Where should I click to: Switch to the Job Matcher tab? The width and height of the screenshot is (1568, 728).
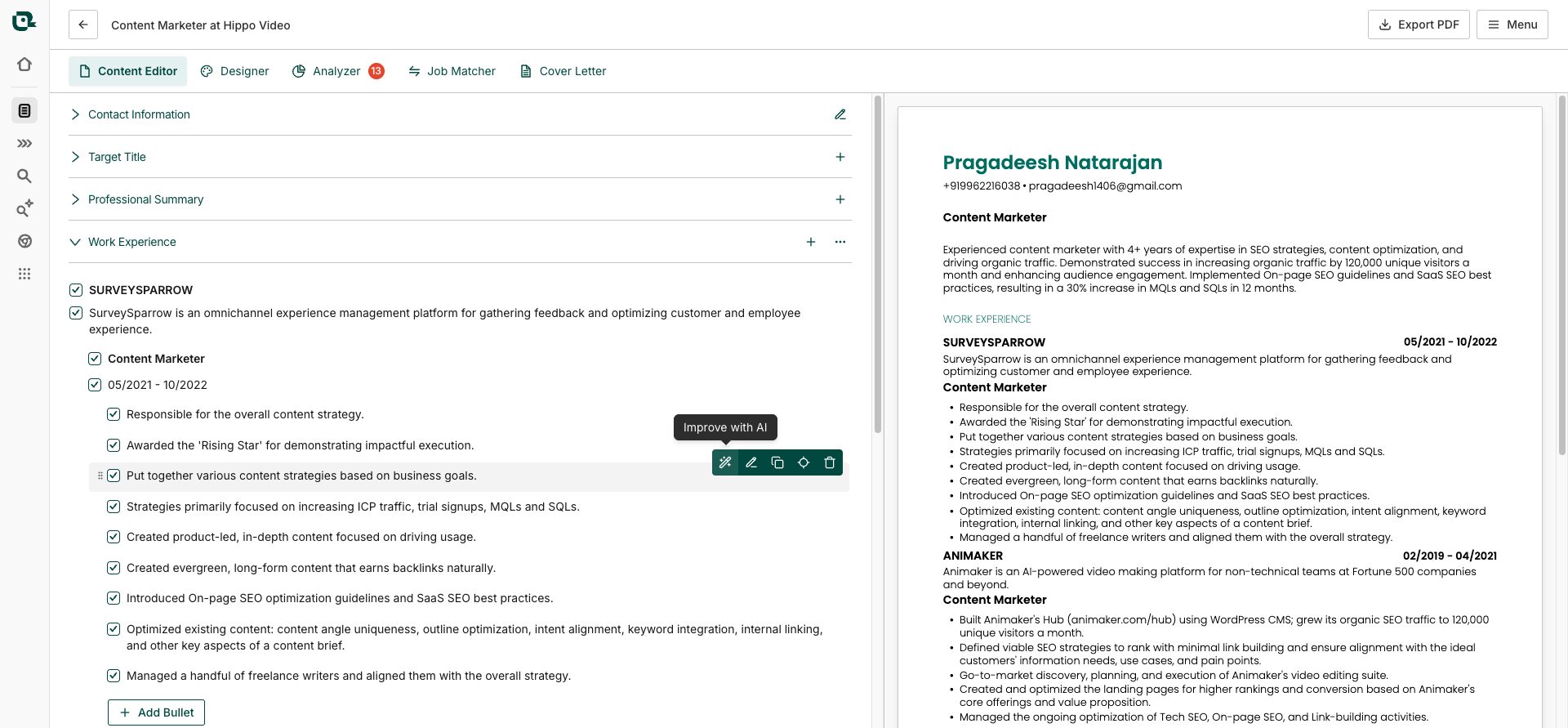pos(452,71)
